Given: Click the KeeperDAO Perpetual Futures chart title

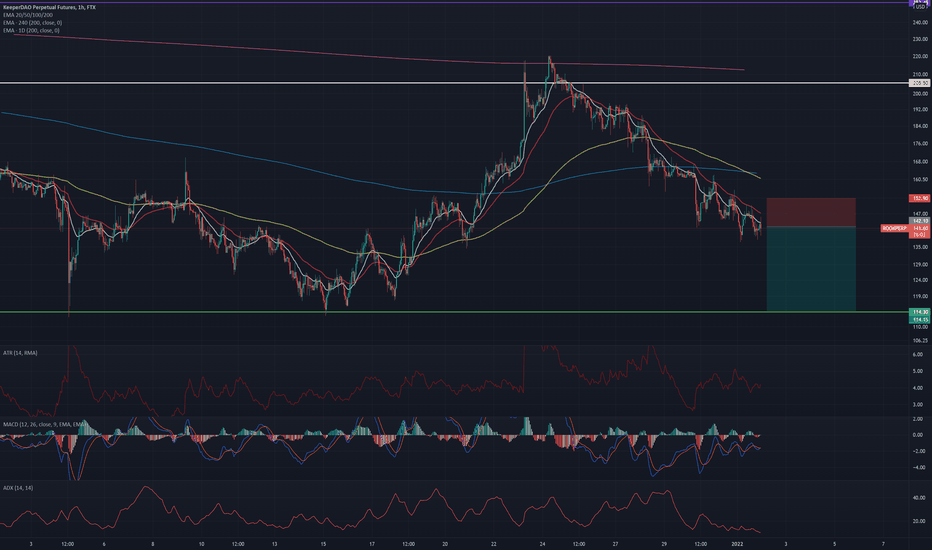Looking at the screenshot, I should coord(49,7).
